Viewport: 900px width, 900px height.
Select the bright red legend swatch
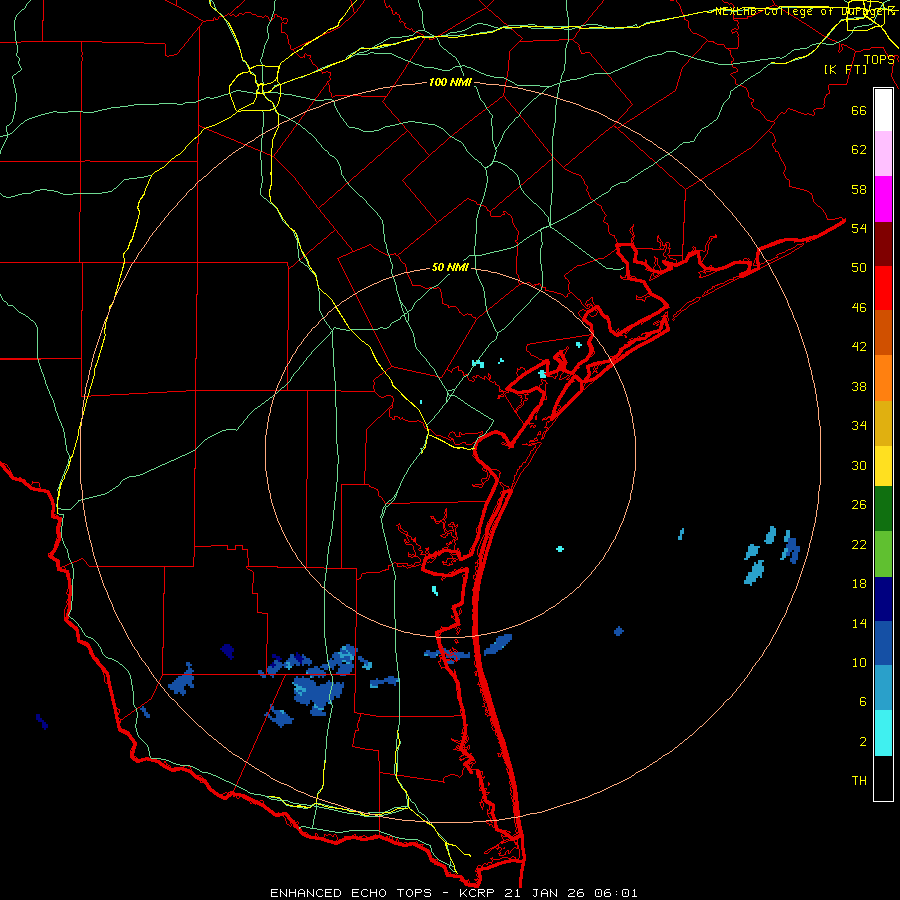[x=883, y=288]
